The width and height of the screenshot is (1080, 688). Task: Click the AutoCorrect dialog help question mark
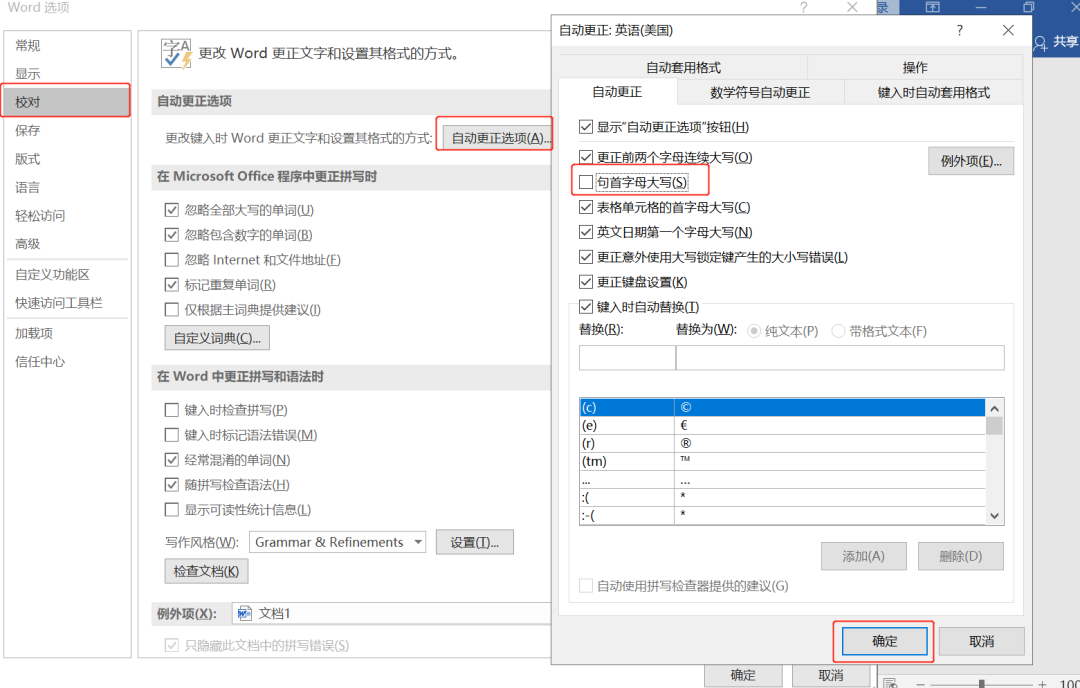tap(959, 30)
